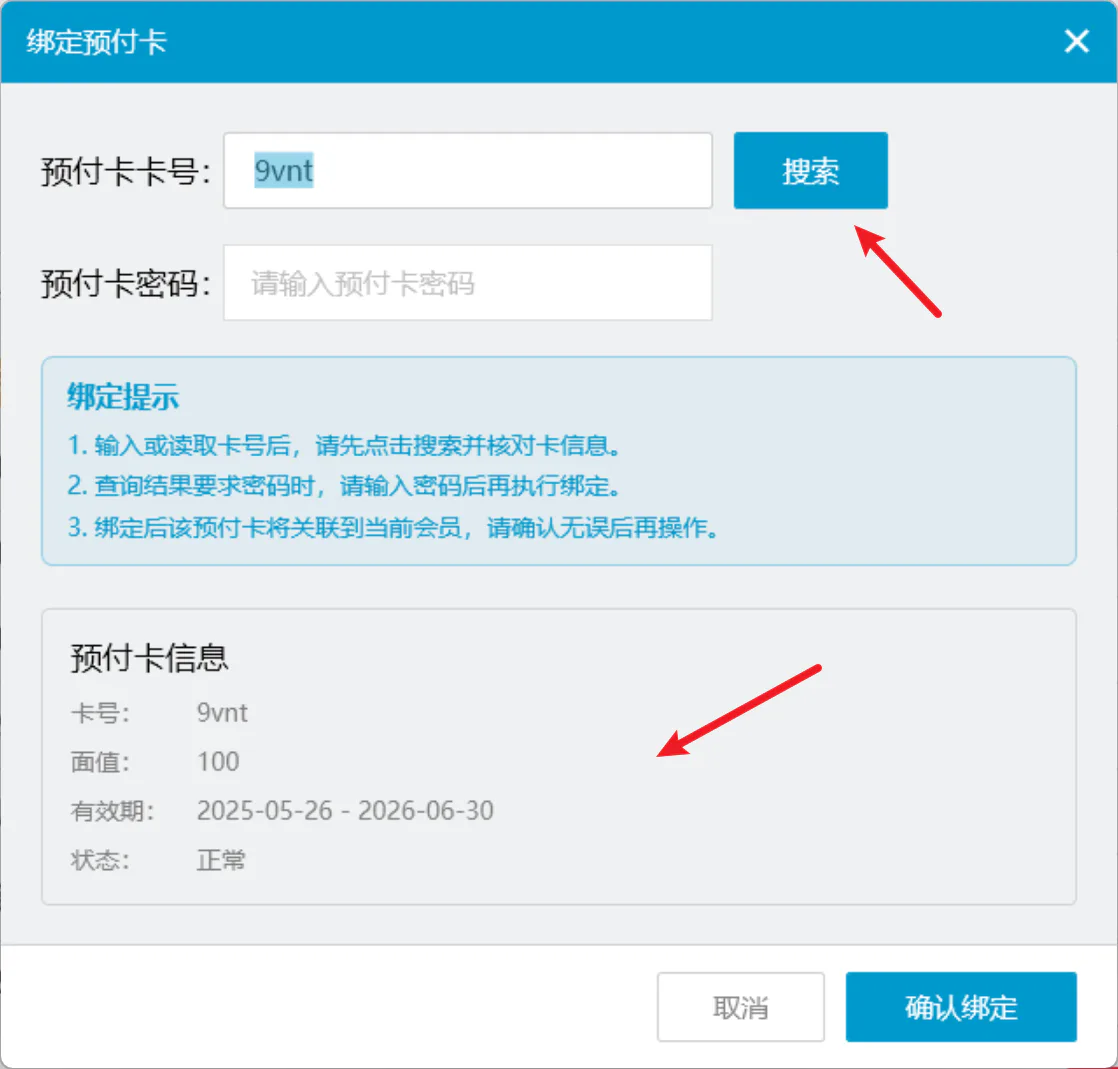Click the 有效期 value 2025-05-26 - 2026-06-30
1118x1069 pixels.
tap(345, 811)
